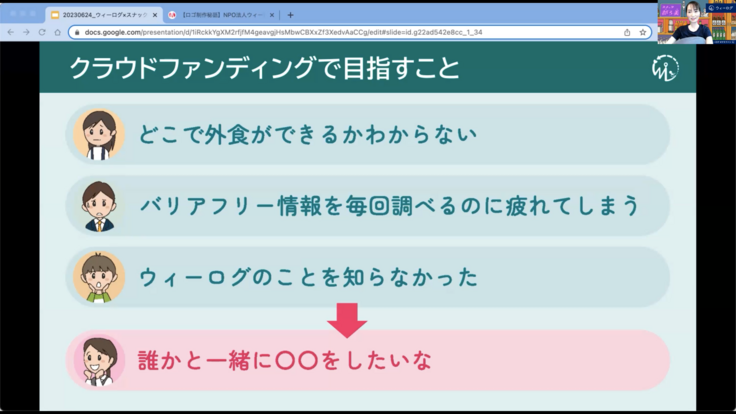
Task: Close the 【ロゴ制作秘話】NPO法人 tab
Action: pyautogui.click(x=272, y=15)
